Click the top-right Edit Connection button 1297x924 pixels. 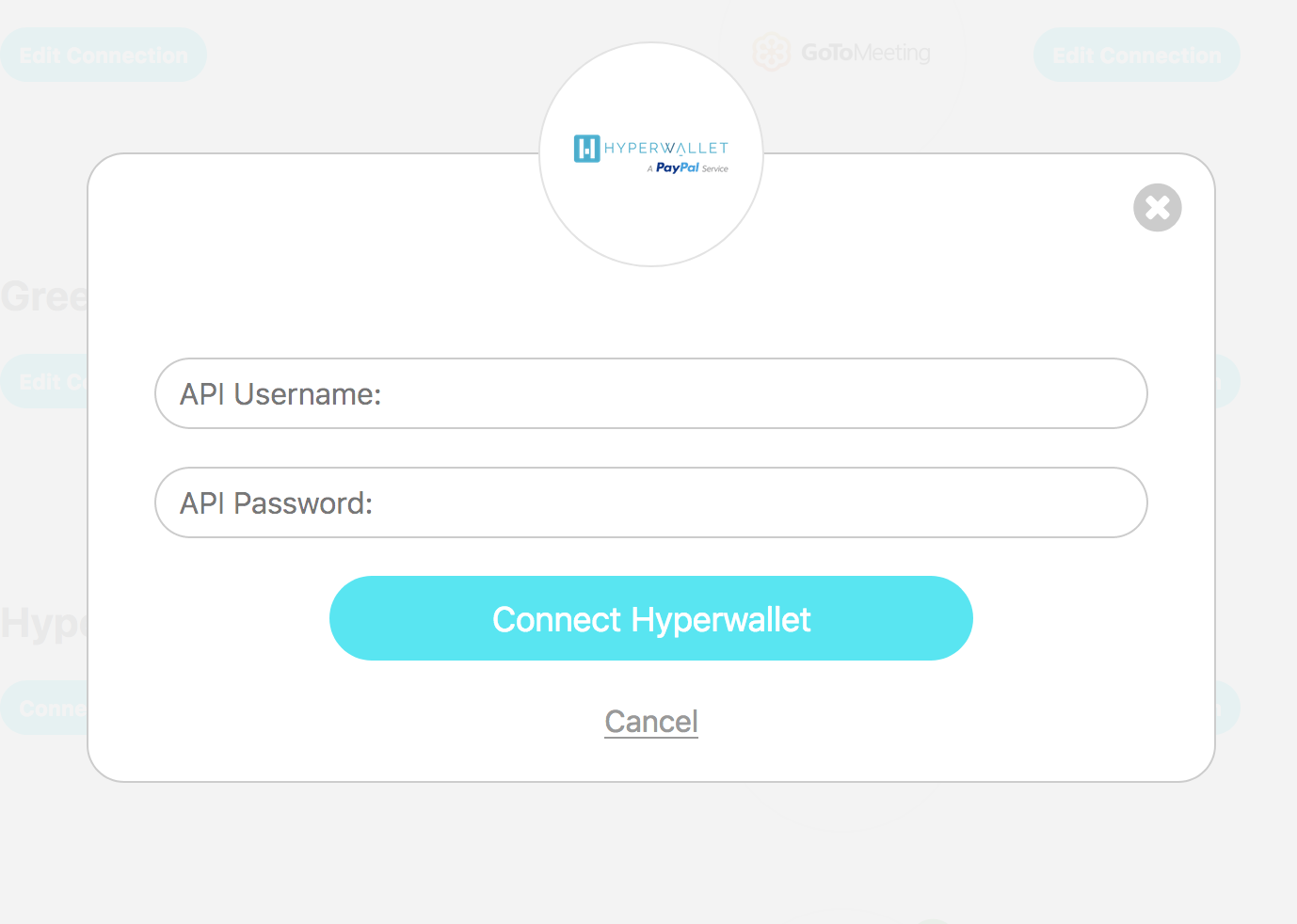coord(1136,55)
